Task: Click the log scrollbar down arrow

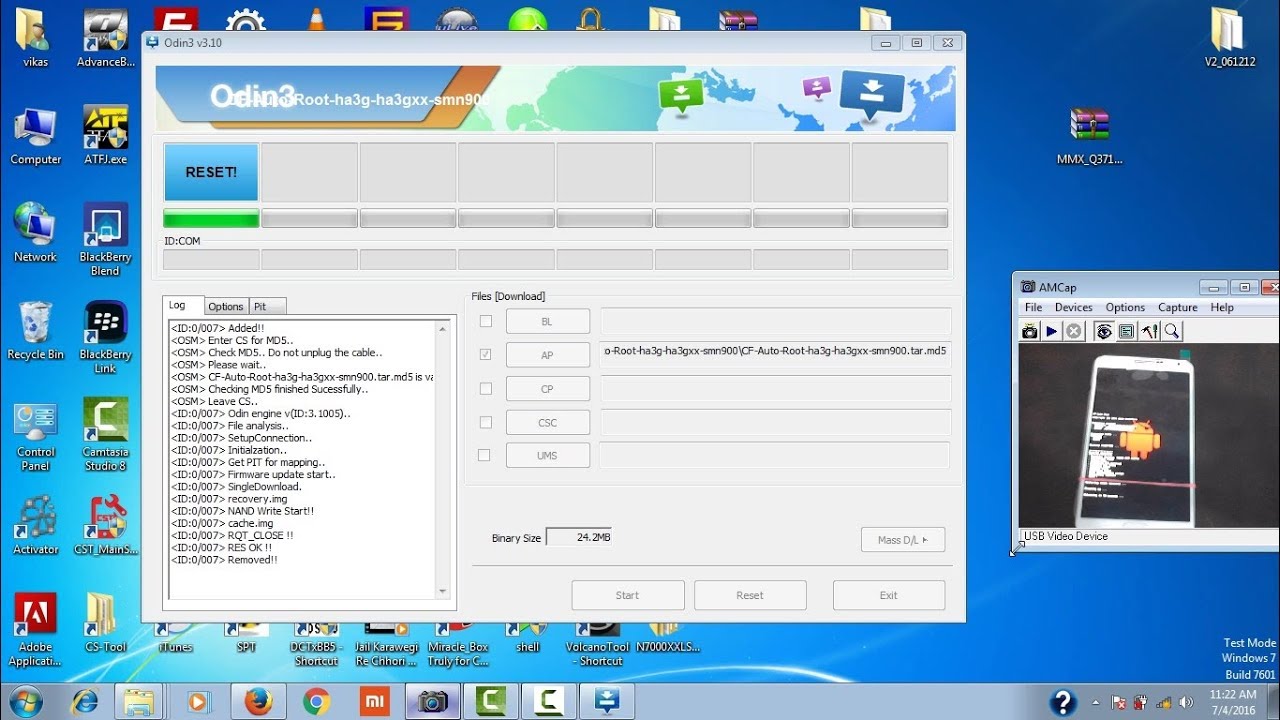Action: (x=443, y=592)
